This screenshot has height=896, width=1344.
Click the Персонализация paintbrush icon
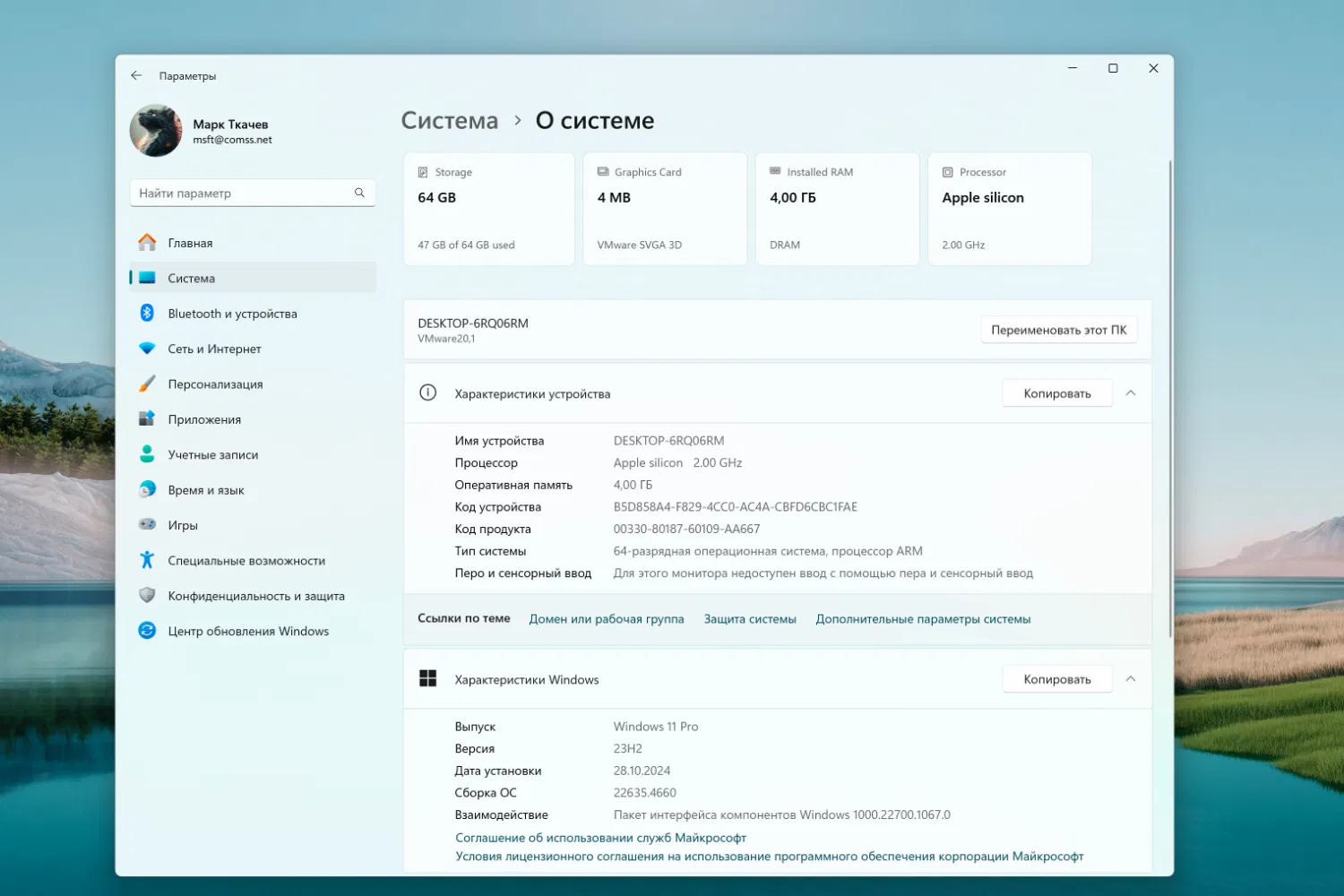pyautogui.click(x=147, y=383)
